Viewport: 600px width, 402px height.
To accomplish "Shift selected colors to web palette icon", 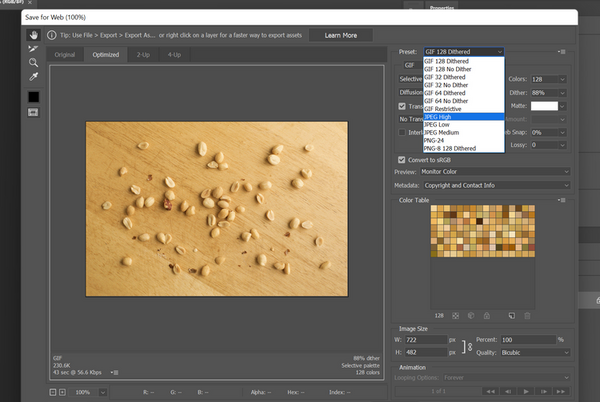I will coord(471,316).
